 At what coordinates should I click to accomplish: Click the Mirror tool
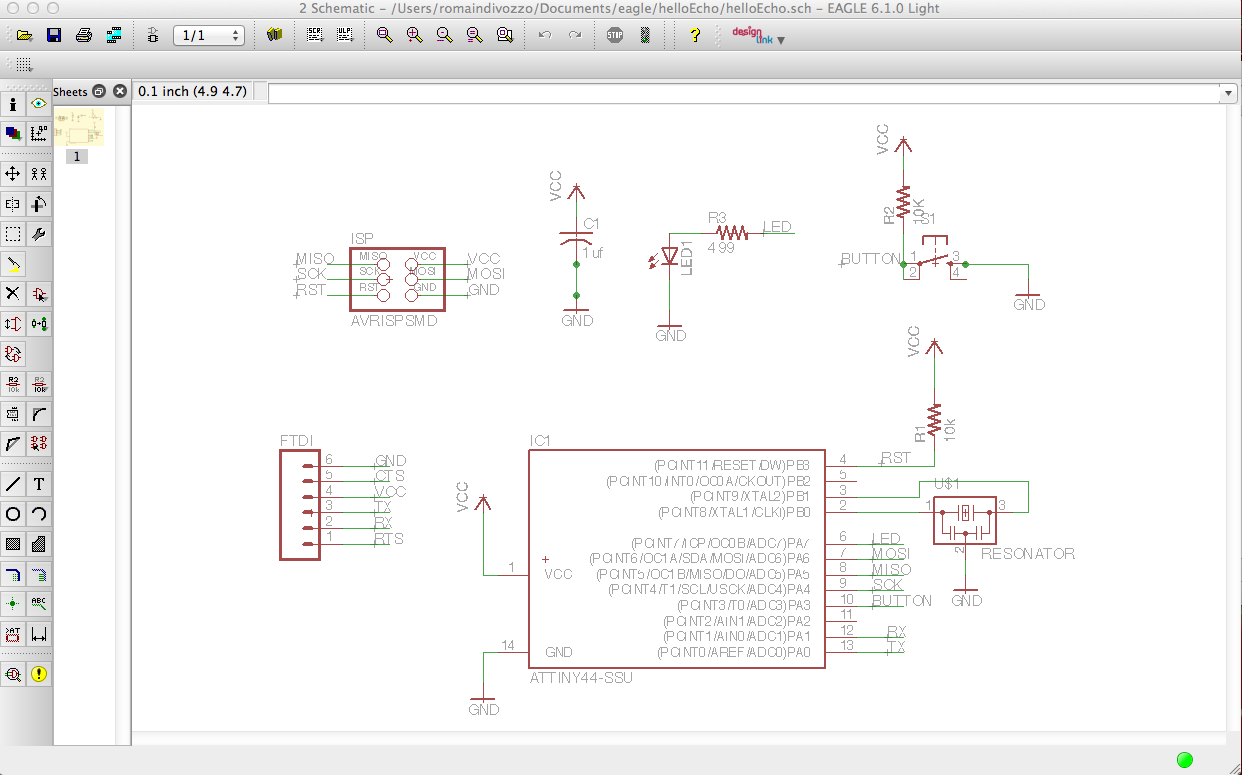13,204
